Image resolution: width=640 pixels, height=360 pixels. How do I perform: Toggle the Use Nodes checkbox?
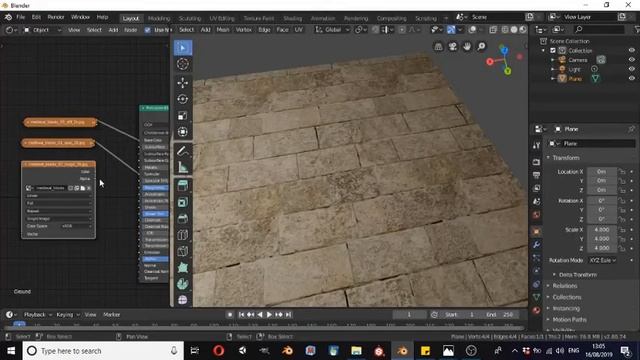147,30
